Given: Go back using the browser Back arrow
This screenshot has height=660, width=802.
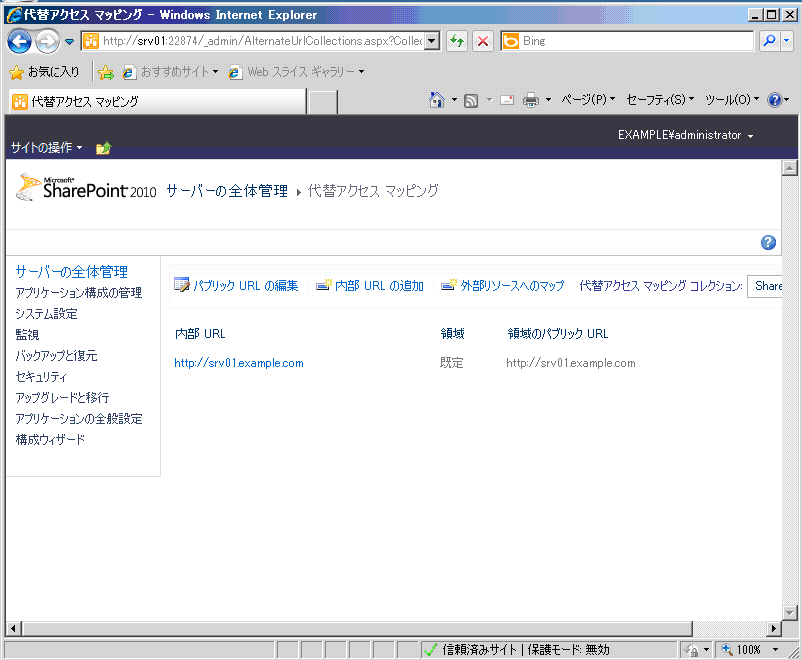Looking at the screenshot, I should pos(19,41).
